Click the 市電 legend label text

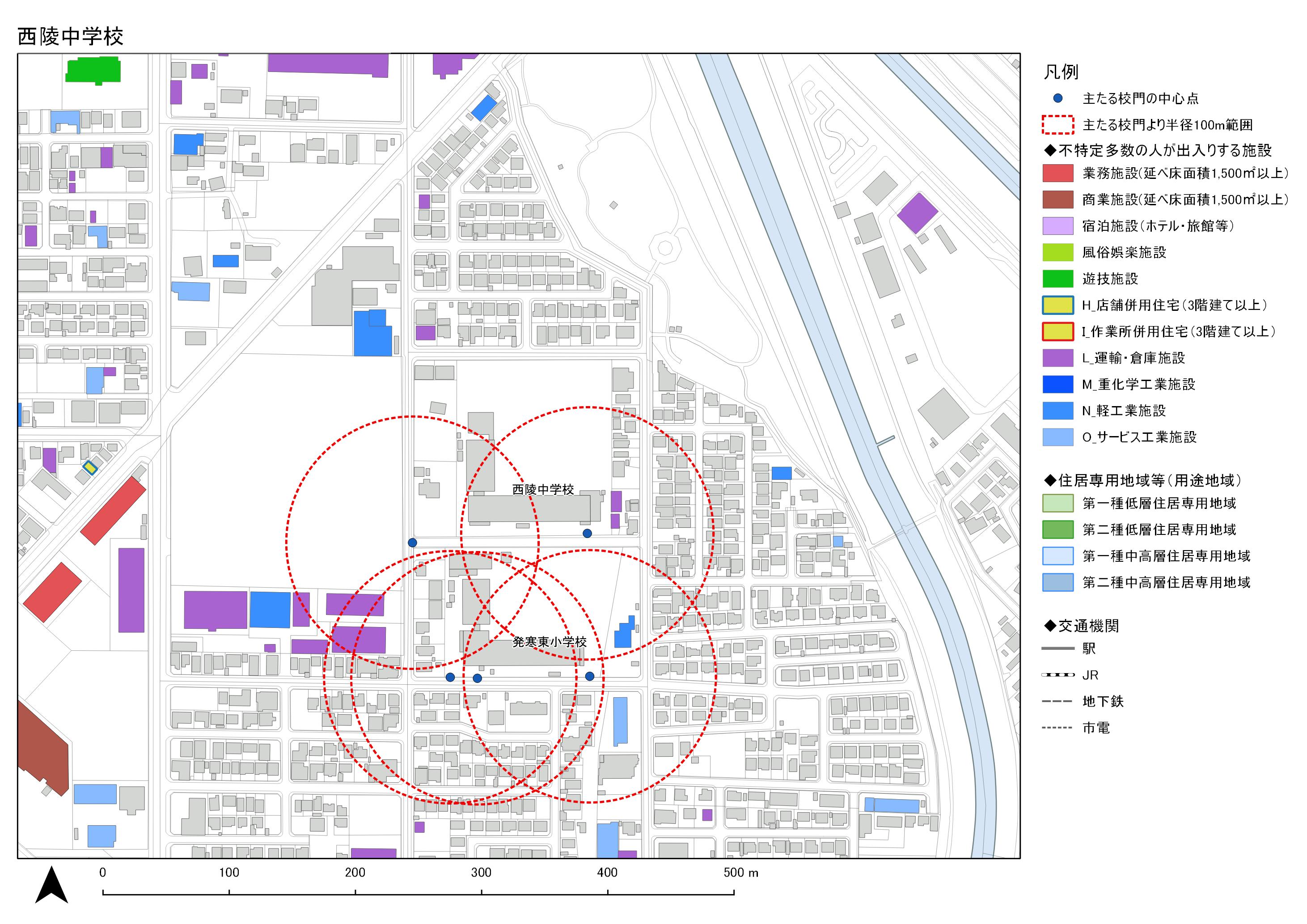click(1096, 728)
